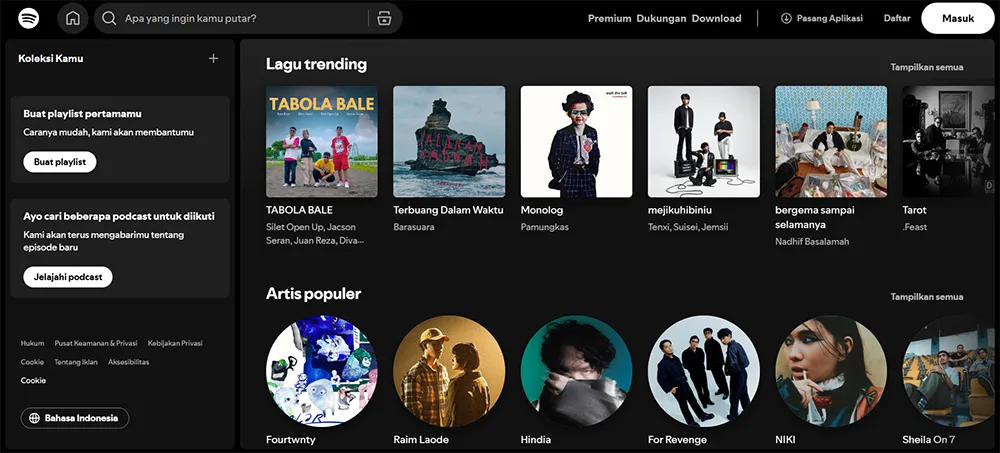Open the Tarot cover art
The height and width of the screenshot is (453, 1000).
949,142
